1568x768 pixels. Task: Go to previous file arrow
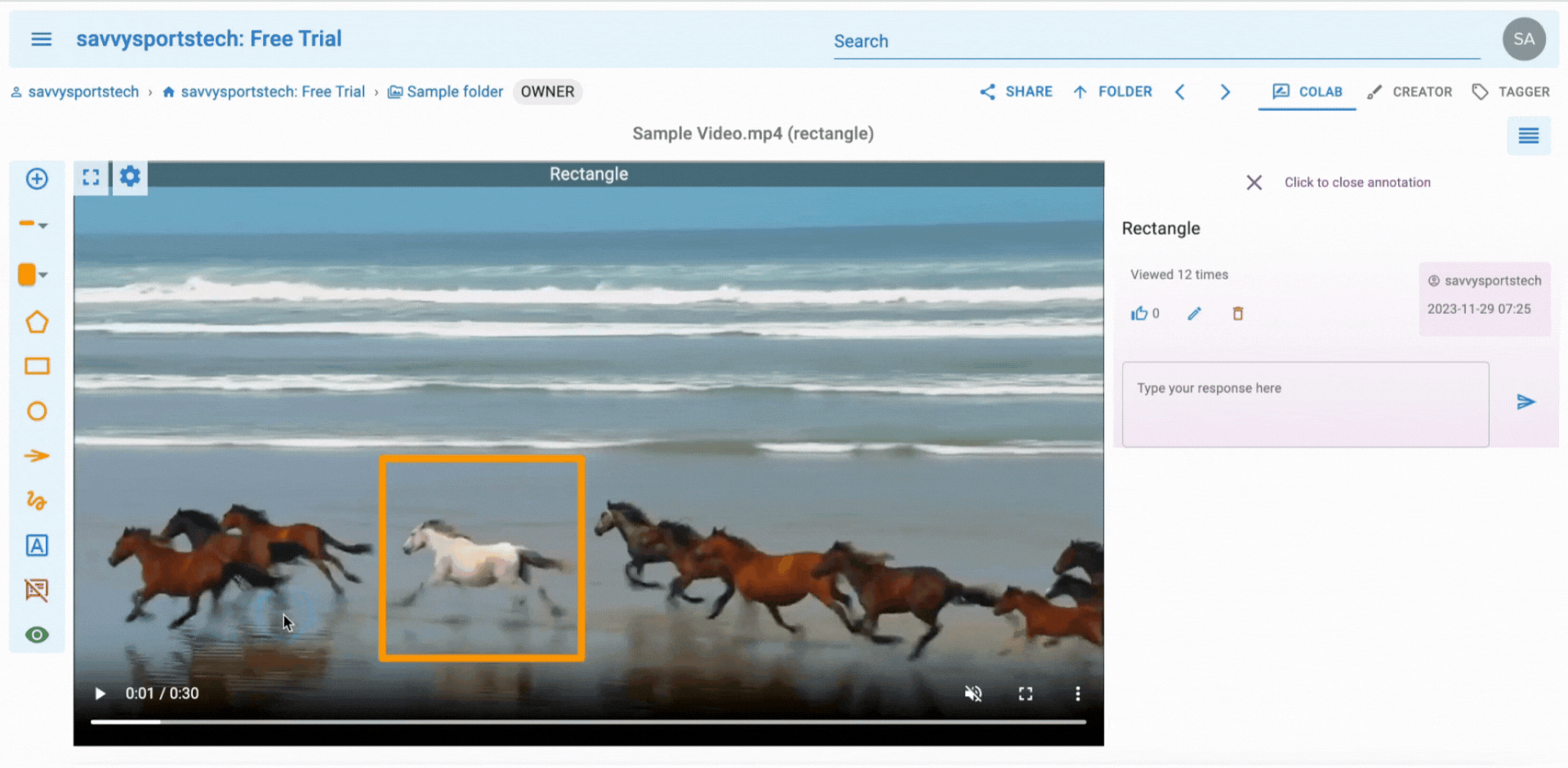1180,92
